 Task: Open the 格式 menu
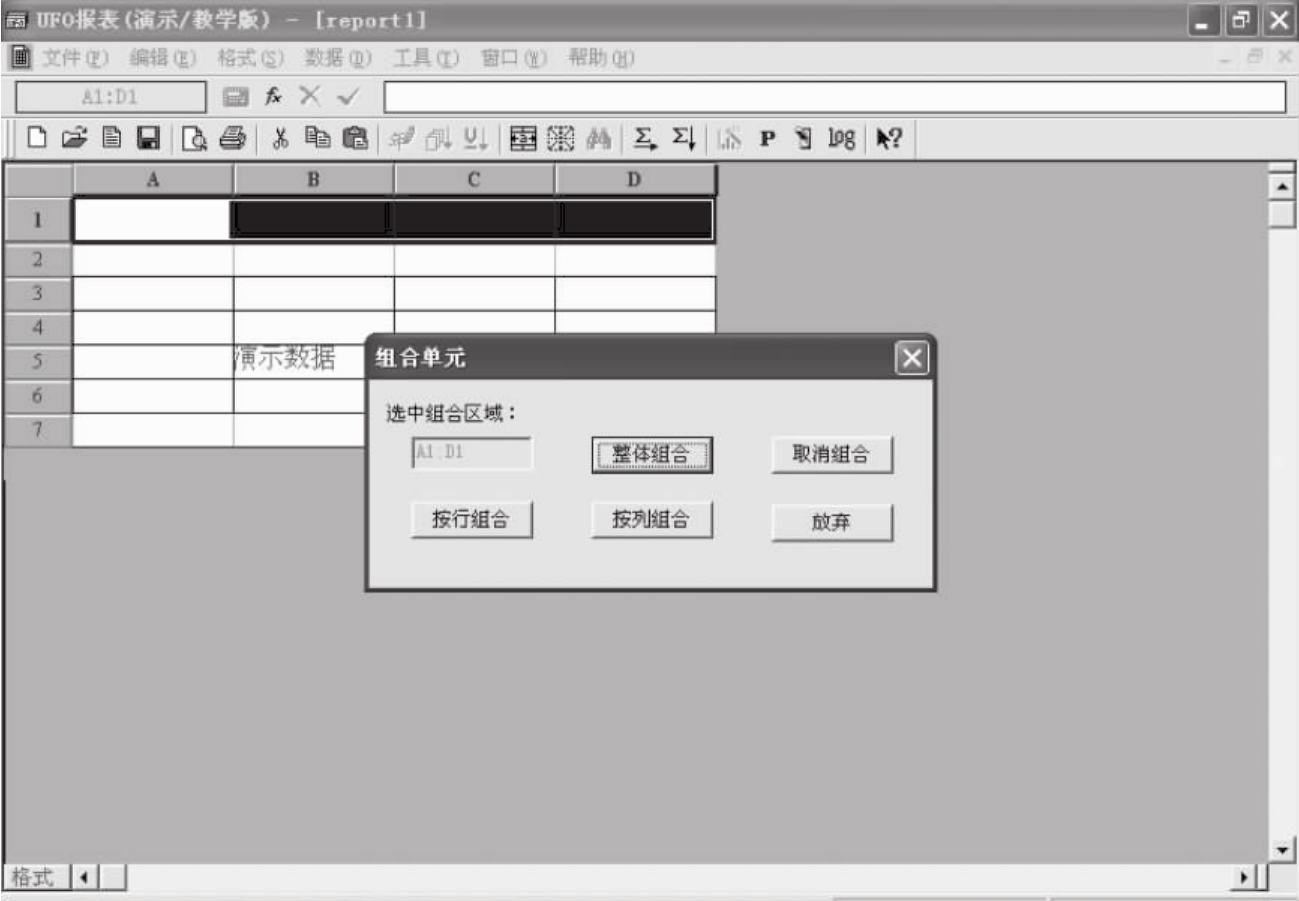tap(251, 58)
